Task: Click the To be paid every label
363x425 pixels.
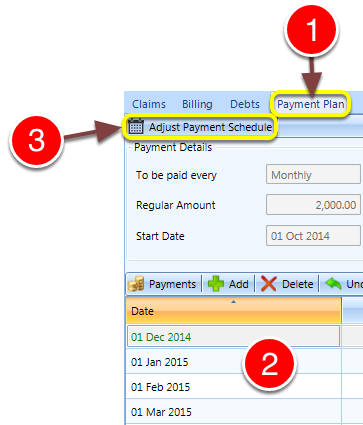Action: coord(176,175)
